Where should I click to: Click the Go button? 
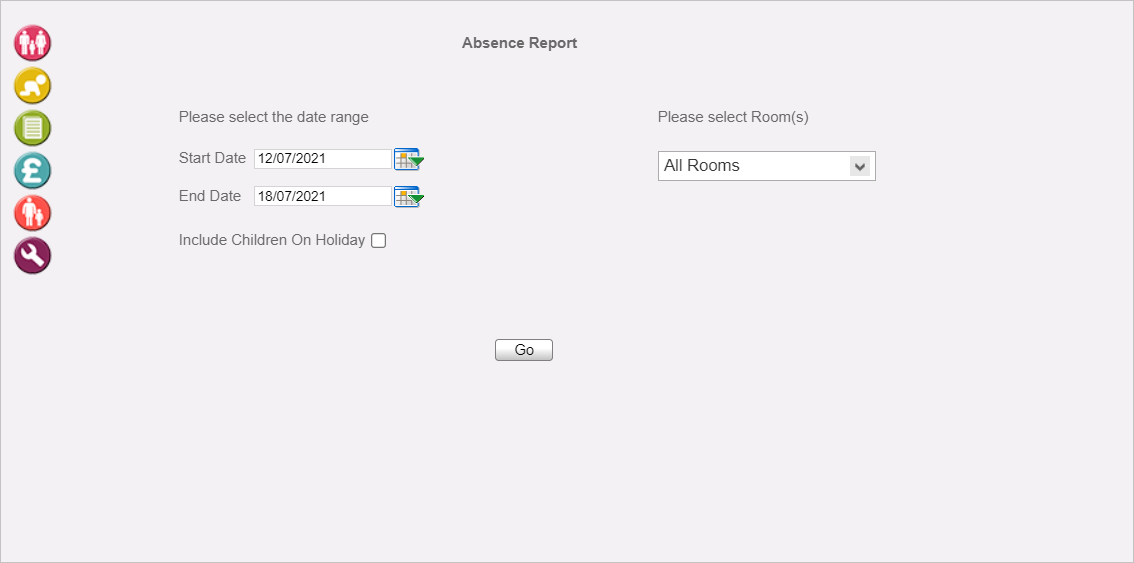click(x=524, y=350)
